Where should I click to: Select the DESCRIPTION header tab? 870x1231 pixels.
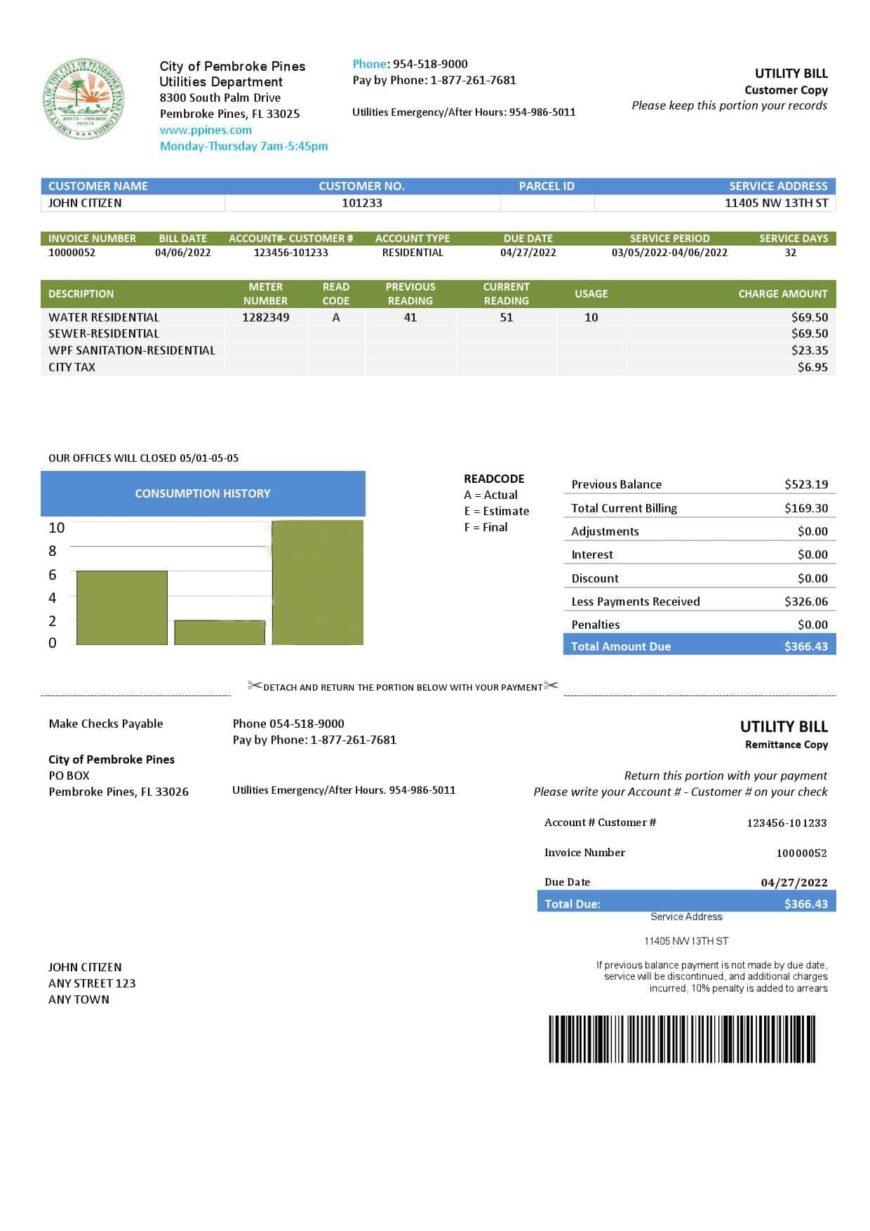[x=81, y=294]
